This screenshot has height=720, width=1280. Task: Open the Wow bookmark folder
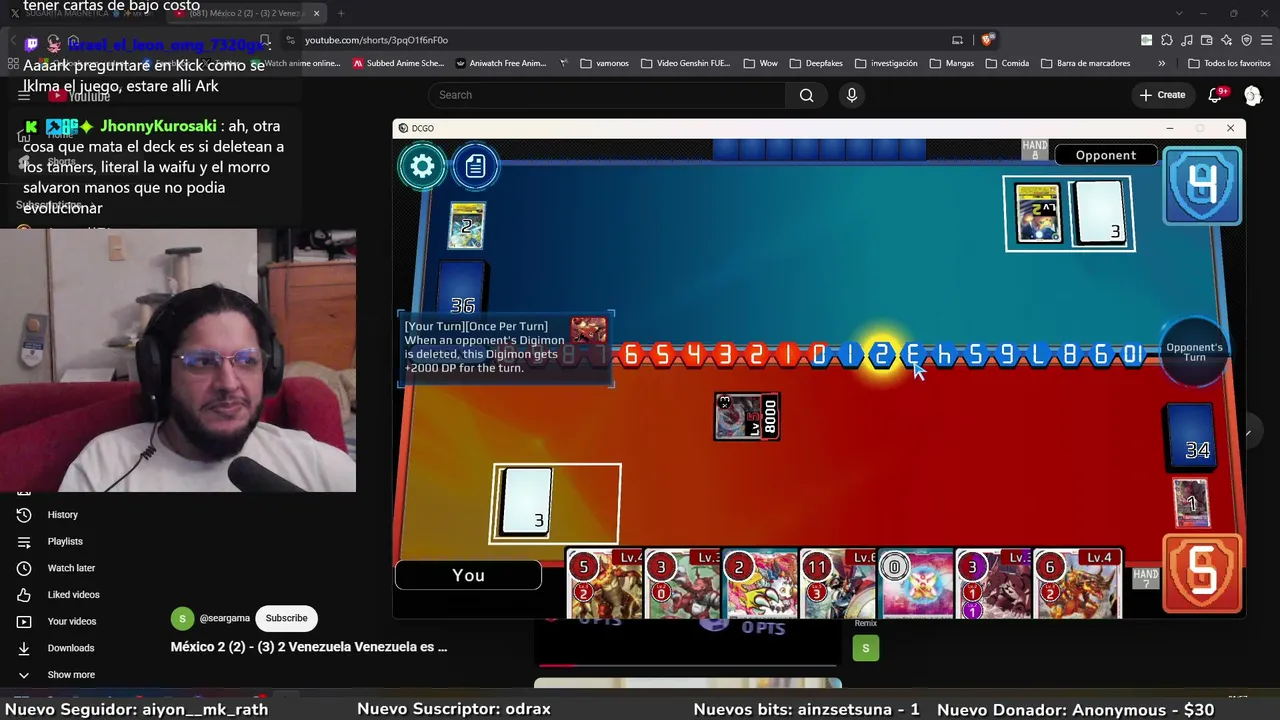click(760, 63)
